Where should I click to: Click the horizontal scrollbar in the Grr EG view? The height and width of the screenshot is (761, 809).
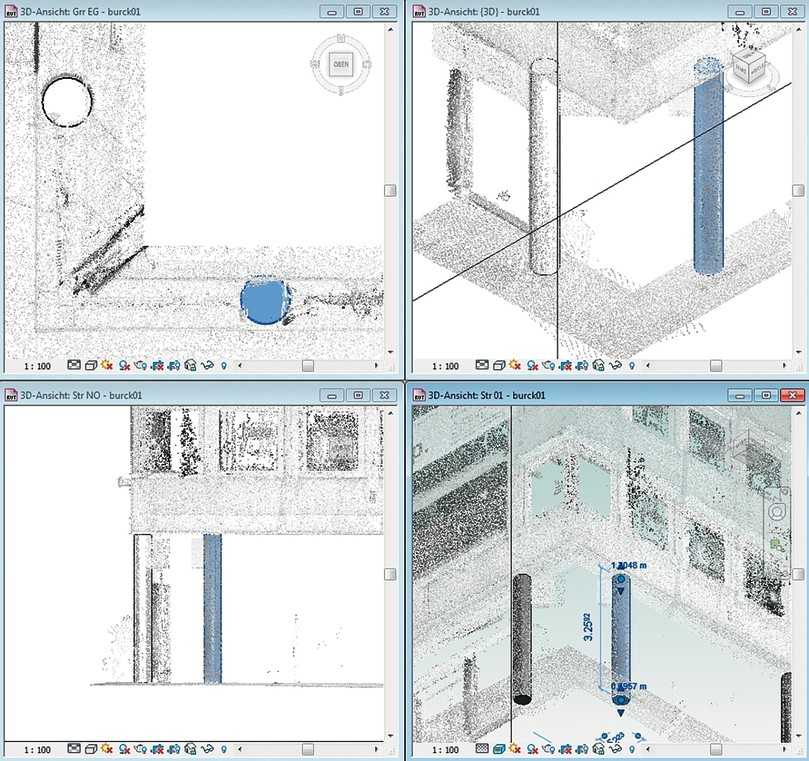point(310,363)
